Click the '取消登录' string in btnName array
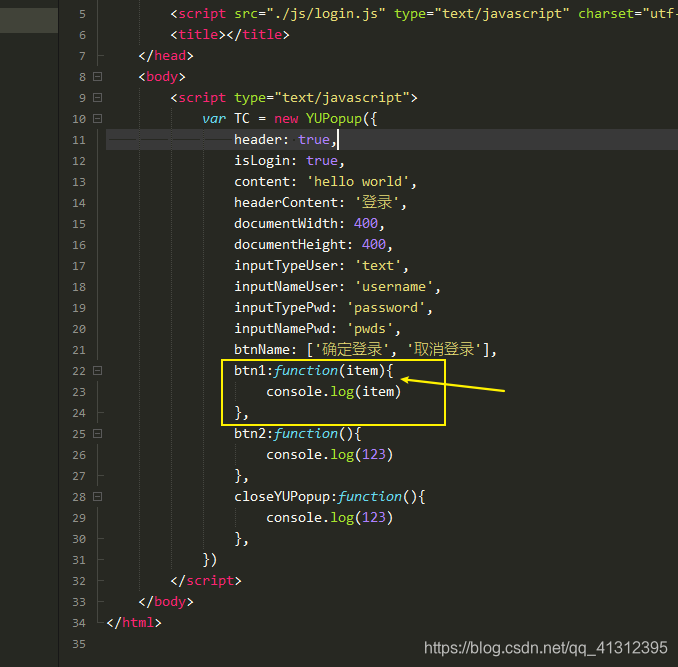 click(444, 349)
